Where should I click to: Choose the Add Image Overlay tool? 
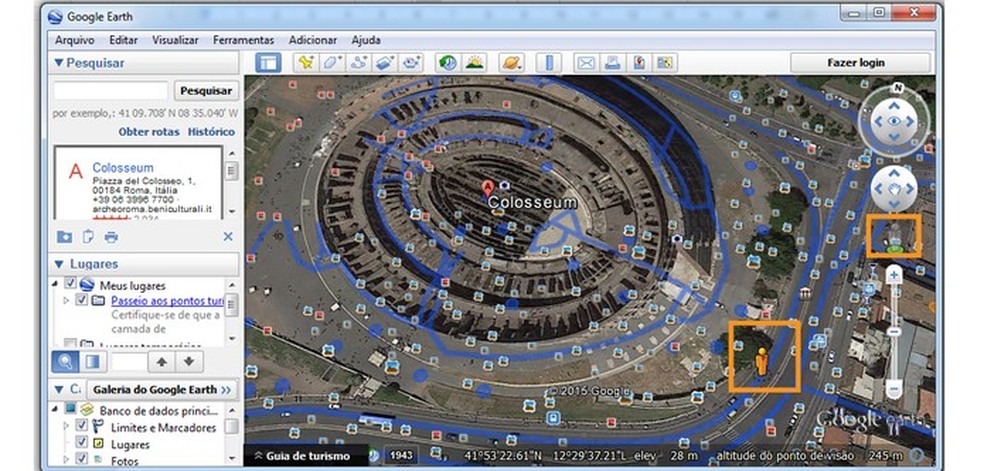385,63
